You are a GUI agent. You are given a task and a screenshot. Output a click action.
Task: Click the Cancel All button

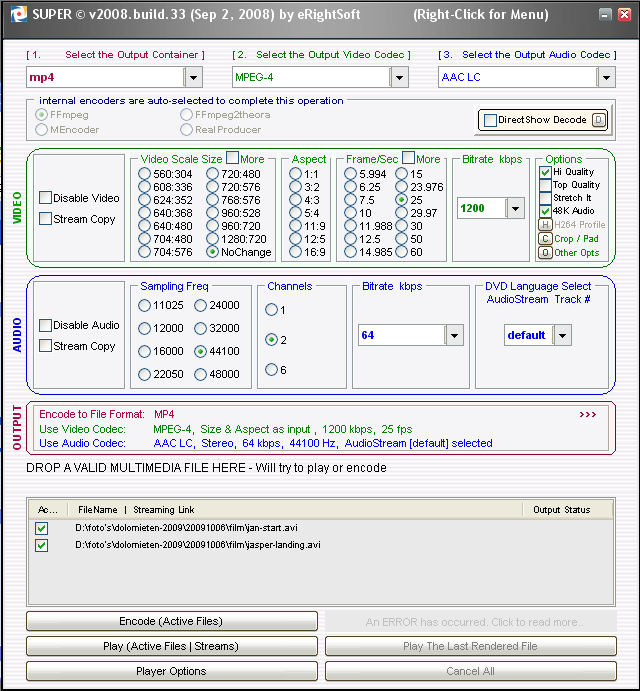471,671
